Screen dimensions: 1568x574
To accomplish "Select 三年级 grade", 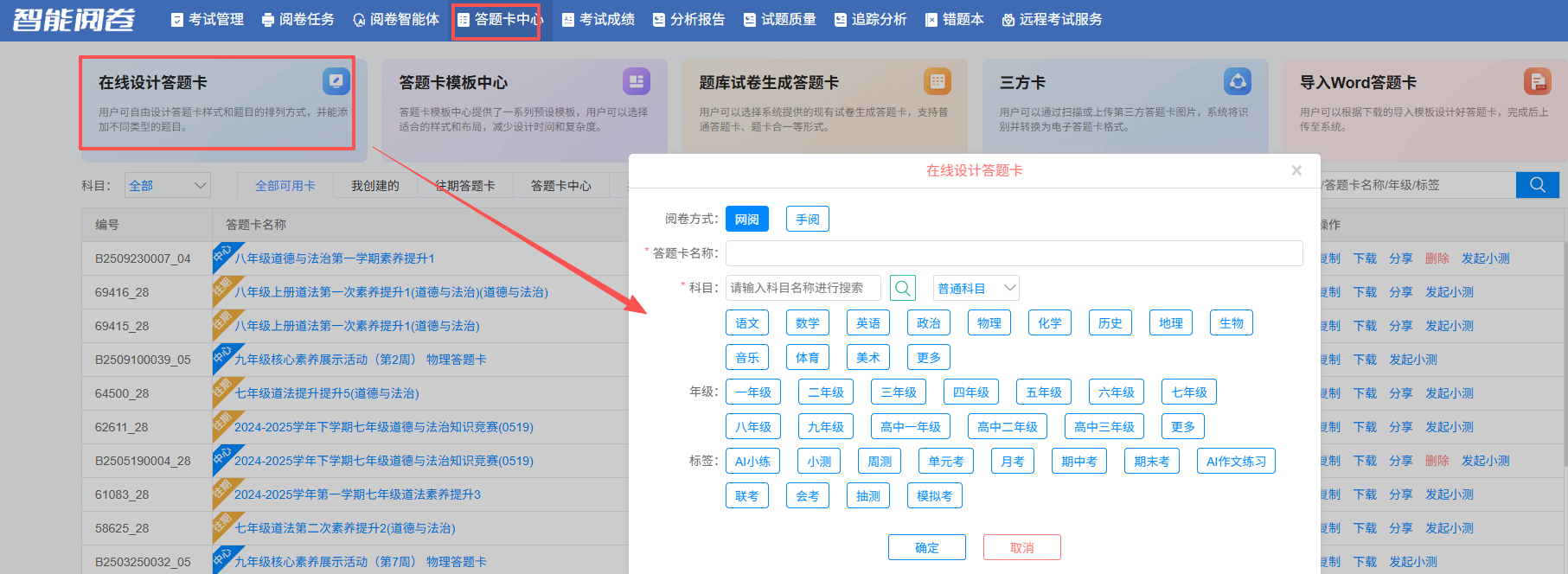I will [x=899, y=392].
